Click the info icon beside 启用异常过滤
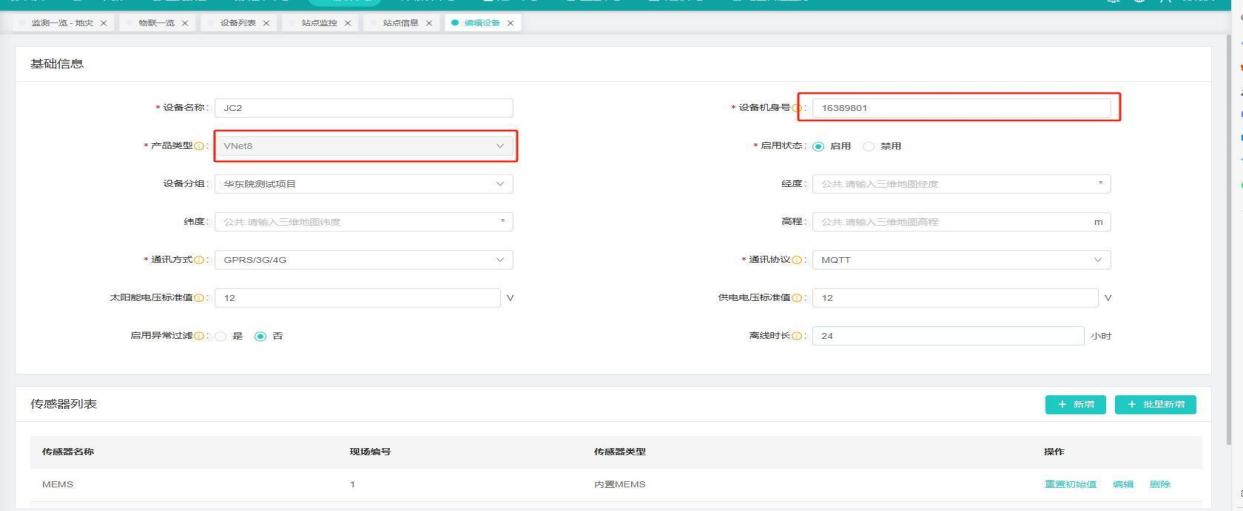The image size is (1243, 511). point(205,336)
